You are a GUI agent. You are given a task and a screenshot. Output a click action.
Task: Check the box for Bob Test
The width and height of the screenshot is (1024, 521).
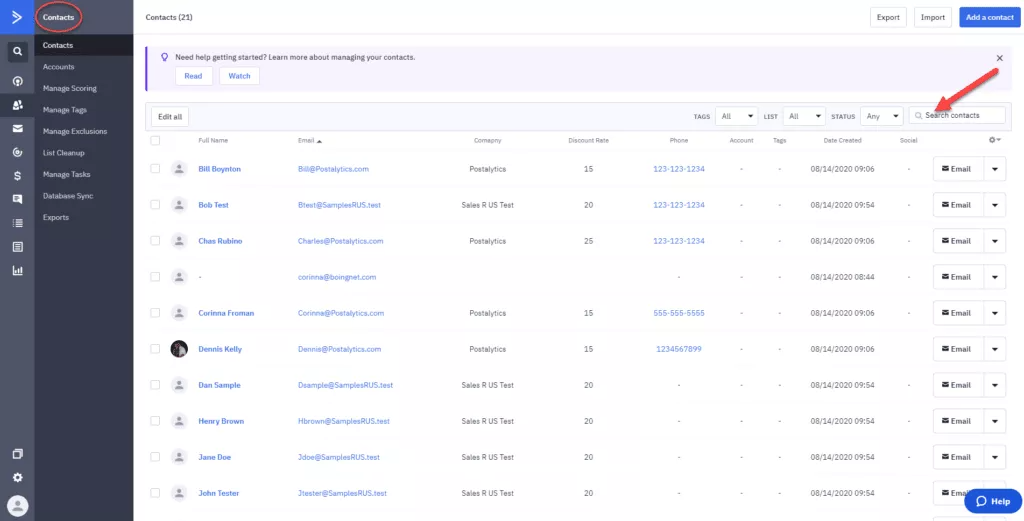click(155, 204)
